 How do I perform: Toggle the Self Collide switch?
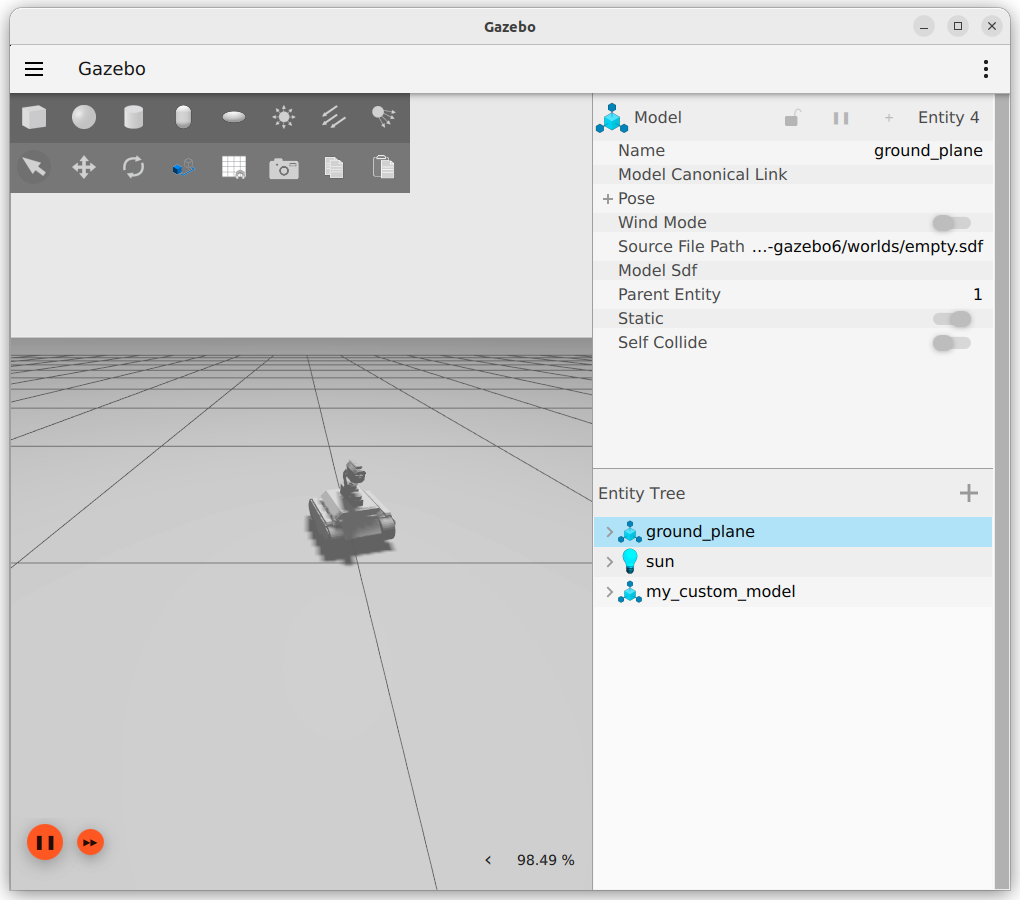click(x=952, y=343)
